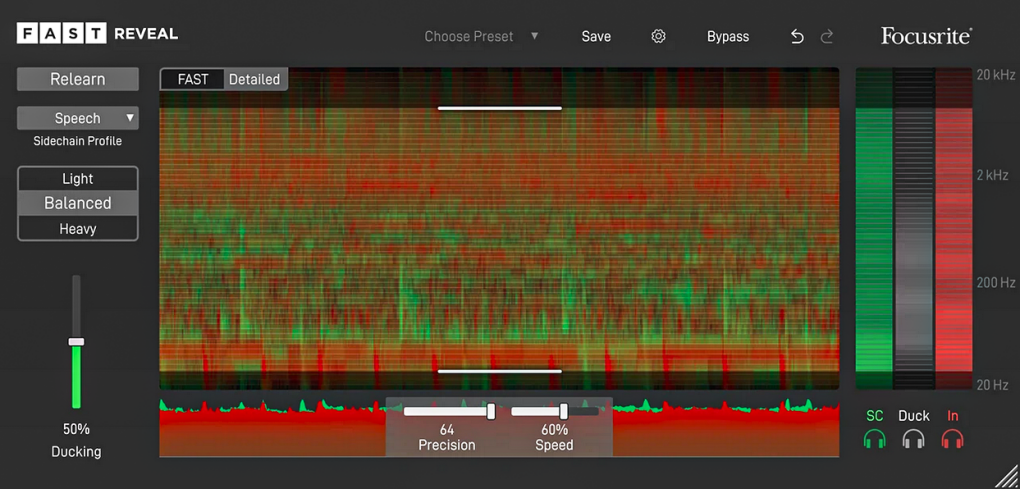This screenshot has height=489, width=1020.
Task: Toggle the Bypass button
Action: click(x=728, y=36)
